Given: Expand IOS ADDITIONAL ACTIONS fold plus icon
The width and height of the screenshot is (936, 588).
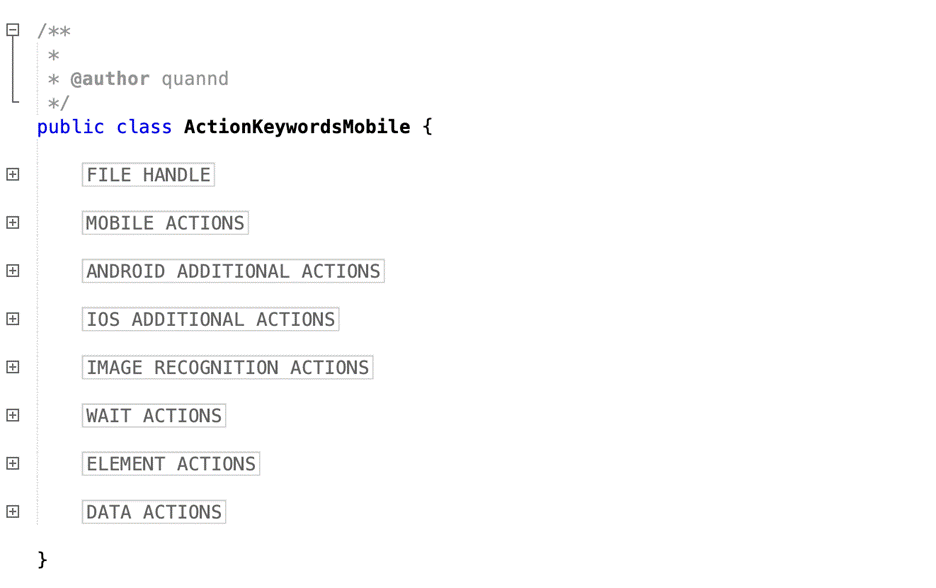Looking at the screenshot, I should pyautogui.click(x=13, y=319).
